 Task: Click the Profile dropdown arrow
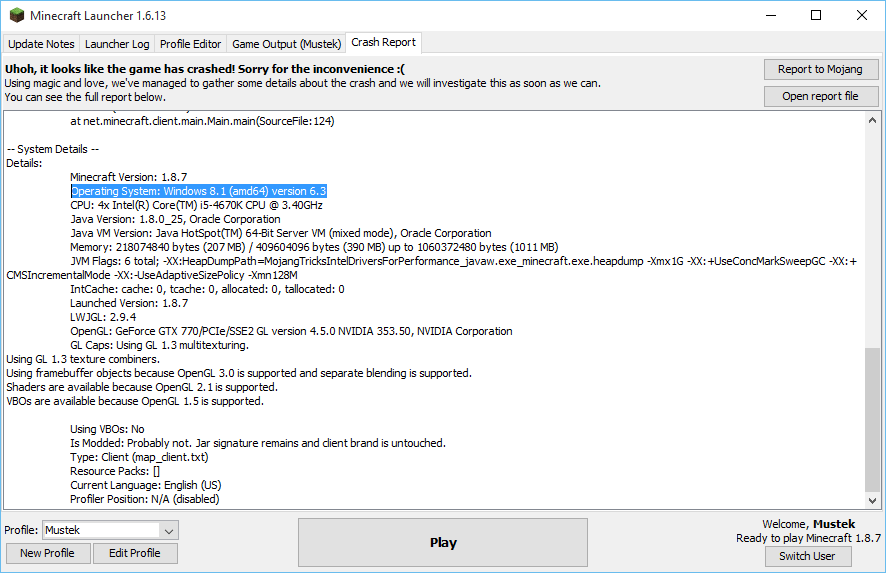168,531
